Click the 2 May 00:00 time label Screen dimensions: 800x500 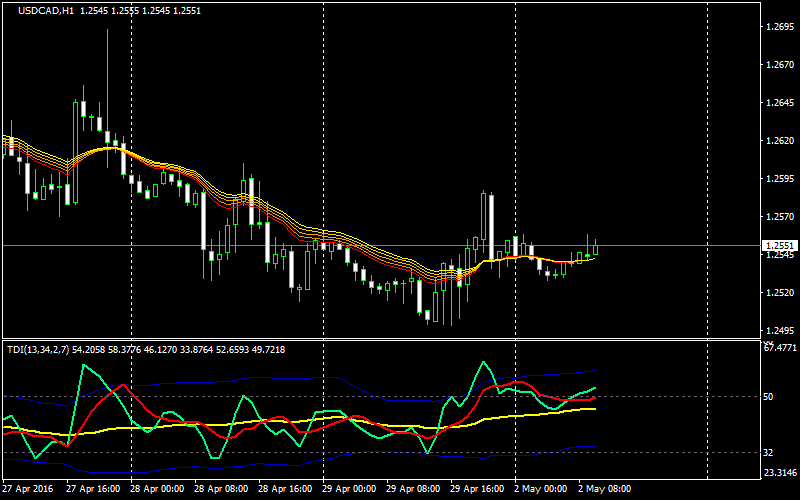click(541, 489)
